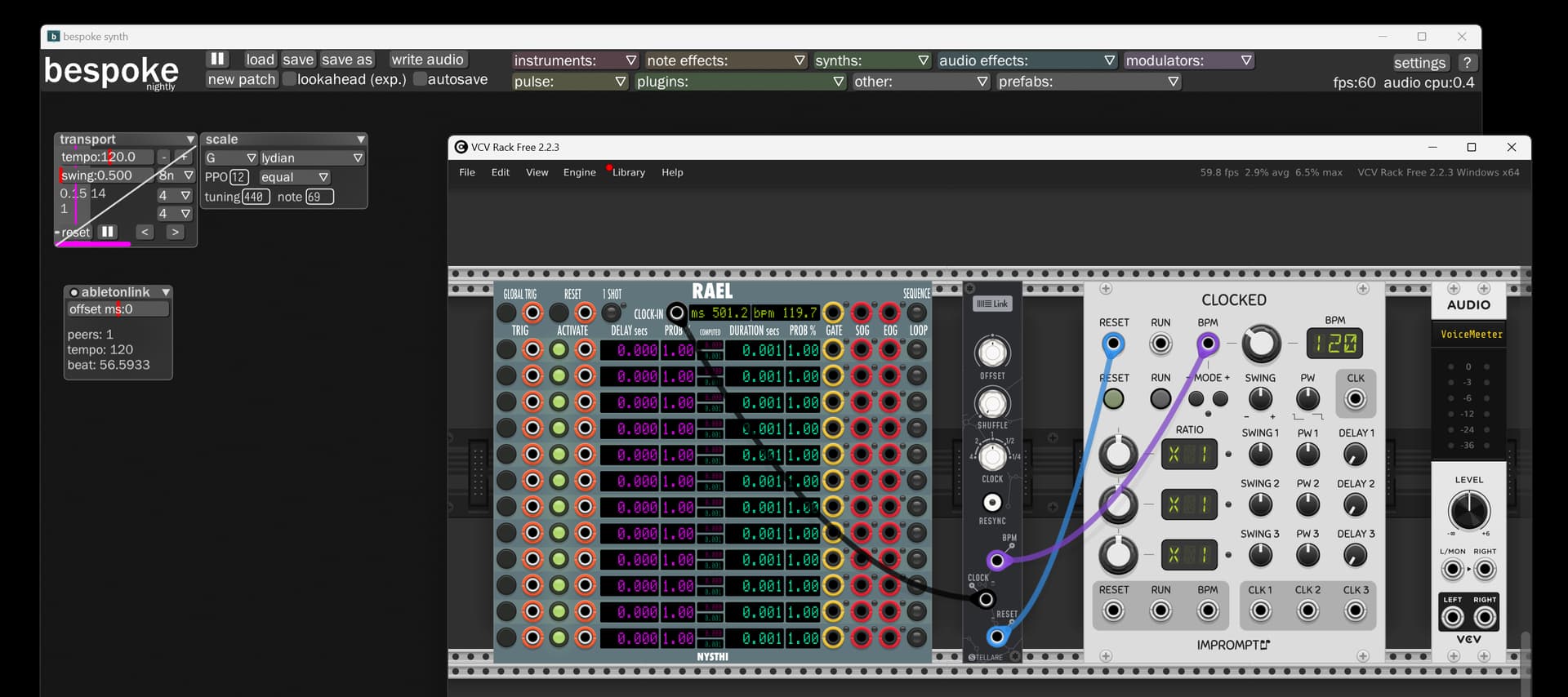Click the load button in Bespoke
The width and height of the screenshot is (1568, 697).
click(260, 60)
